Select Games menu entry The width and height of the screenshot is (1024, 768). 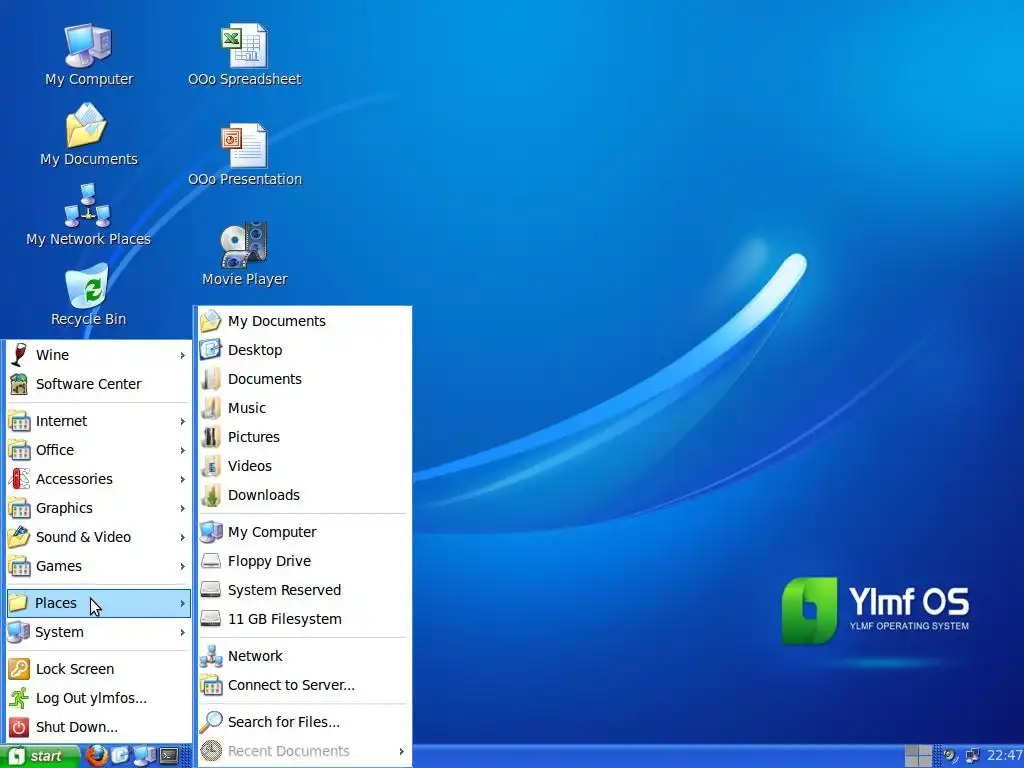point(99,566)
